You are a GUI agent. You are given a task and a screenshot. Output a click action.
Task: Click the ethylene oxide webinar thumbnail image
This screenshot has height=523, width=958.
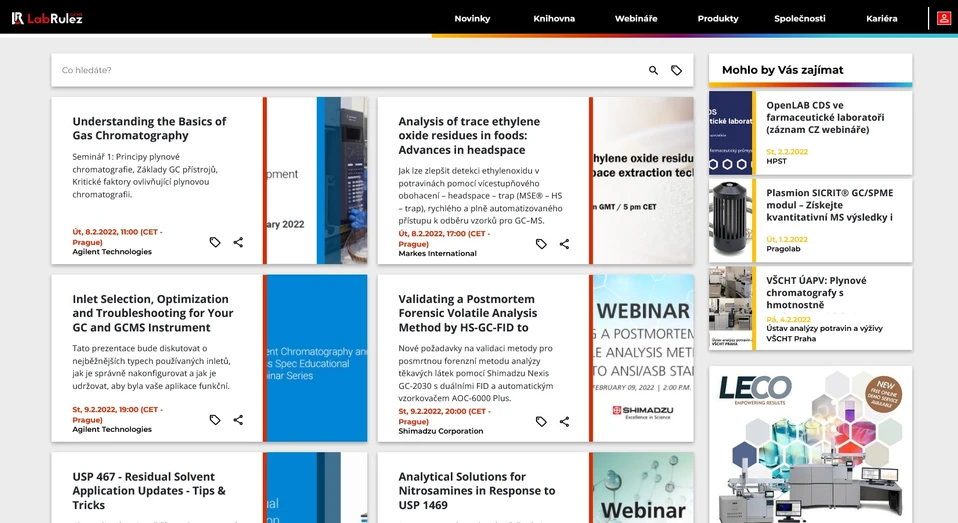pyautogui.click(x=643, y=180)
